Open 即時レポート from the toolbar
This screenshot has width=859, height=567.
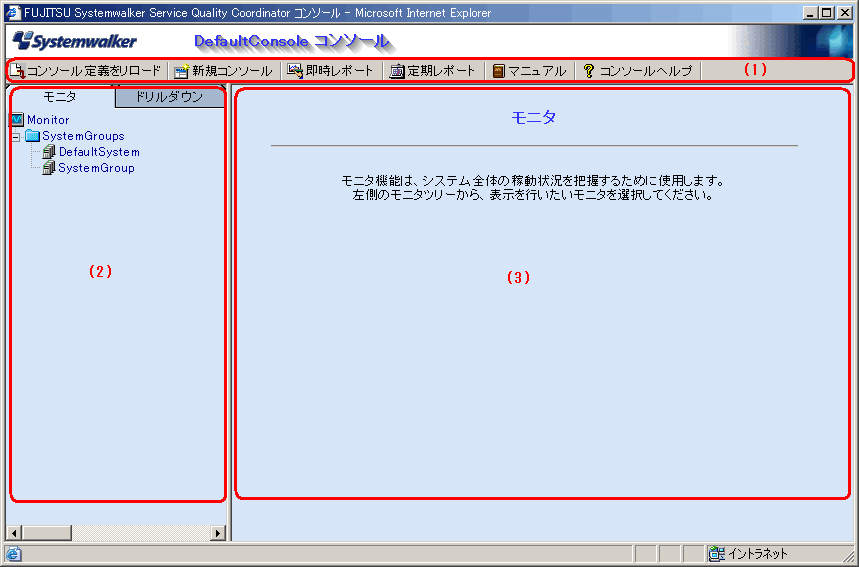pyautogui.click(x=330, y=71)
